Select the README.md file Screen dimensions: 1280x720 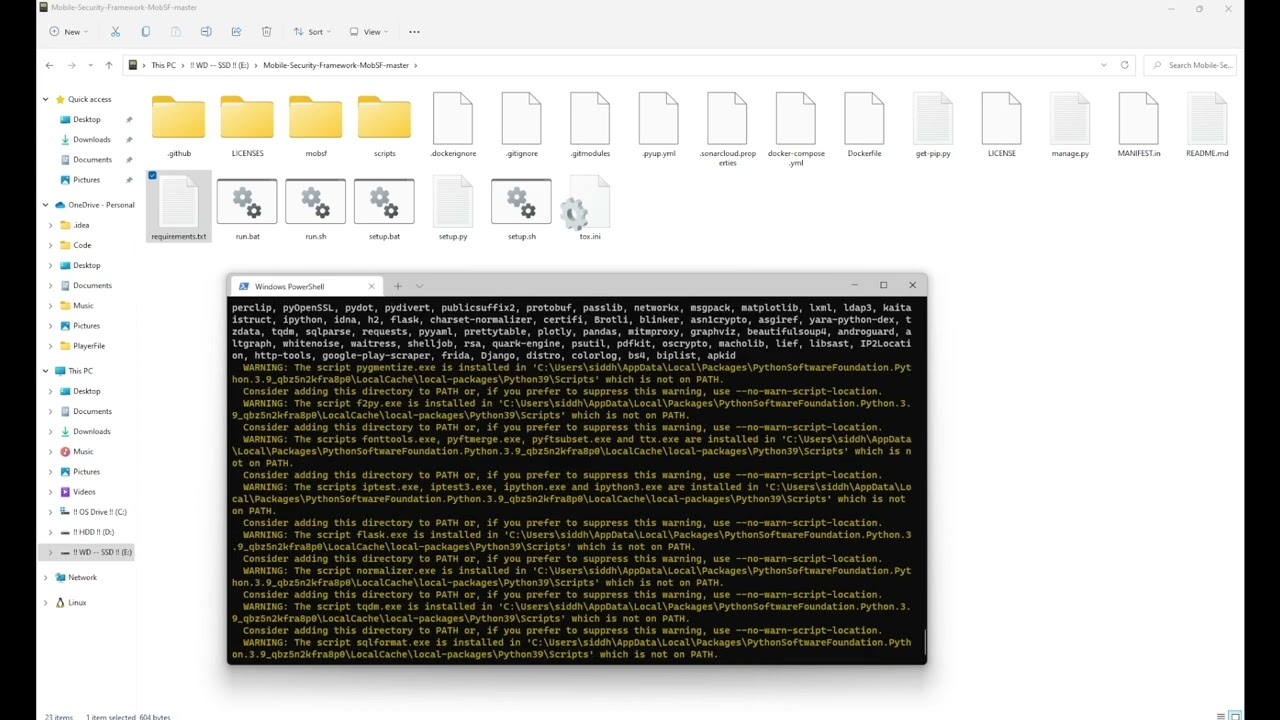click(1207, 126)
